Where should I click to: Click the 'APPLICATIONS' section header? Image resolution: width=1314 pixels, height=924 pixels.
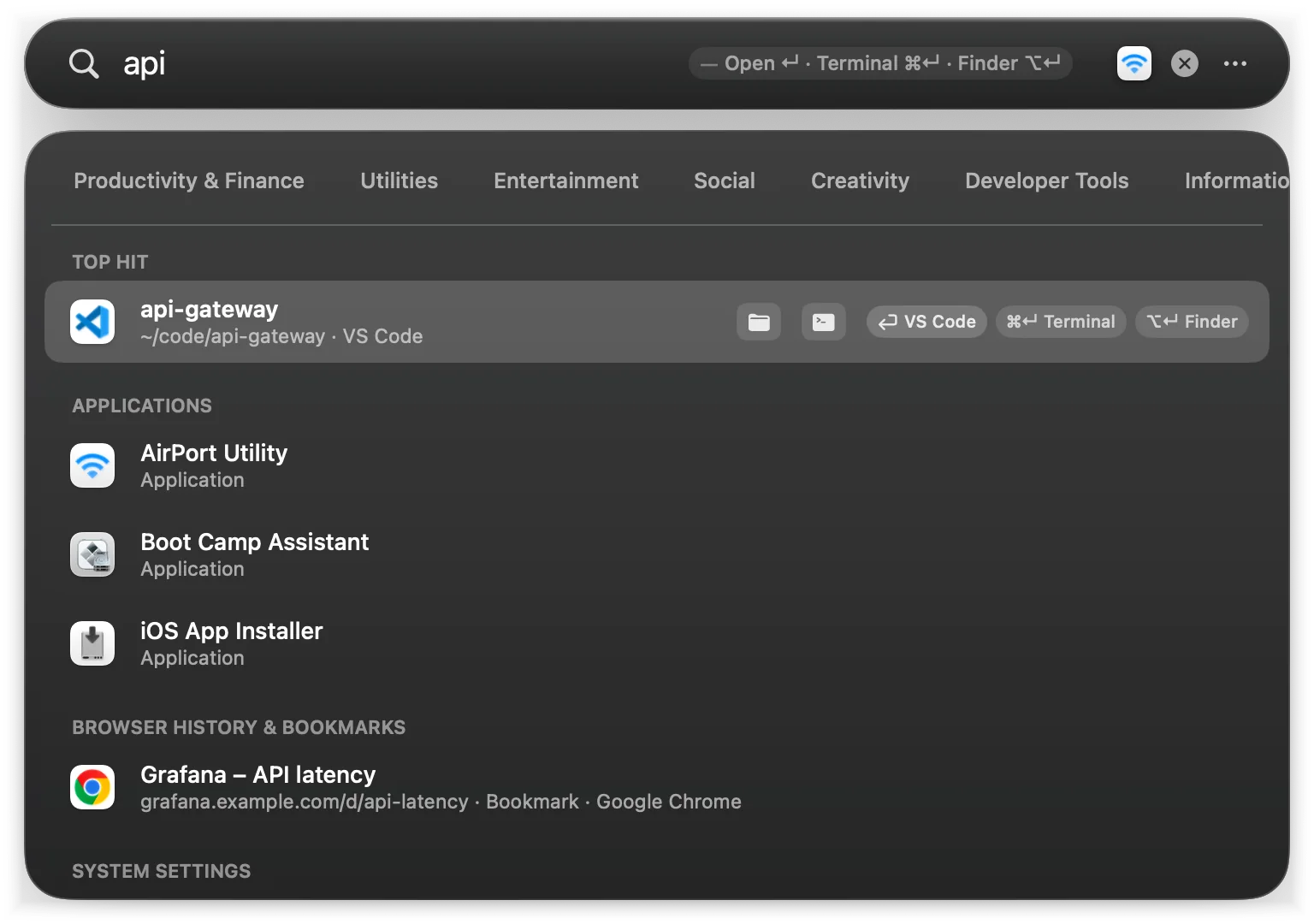(x=142, y=406)
